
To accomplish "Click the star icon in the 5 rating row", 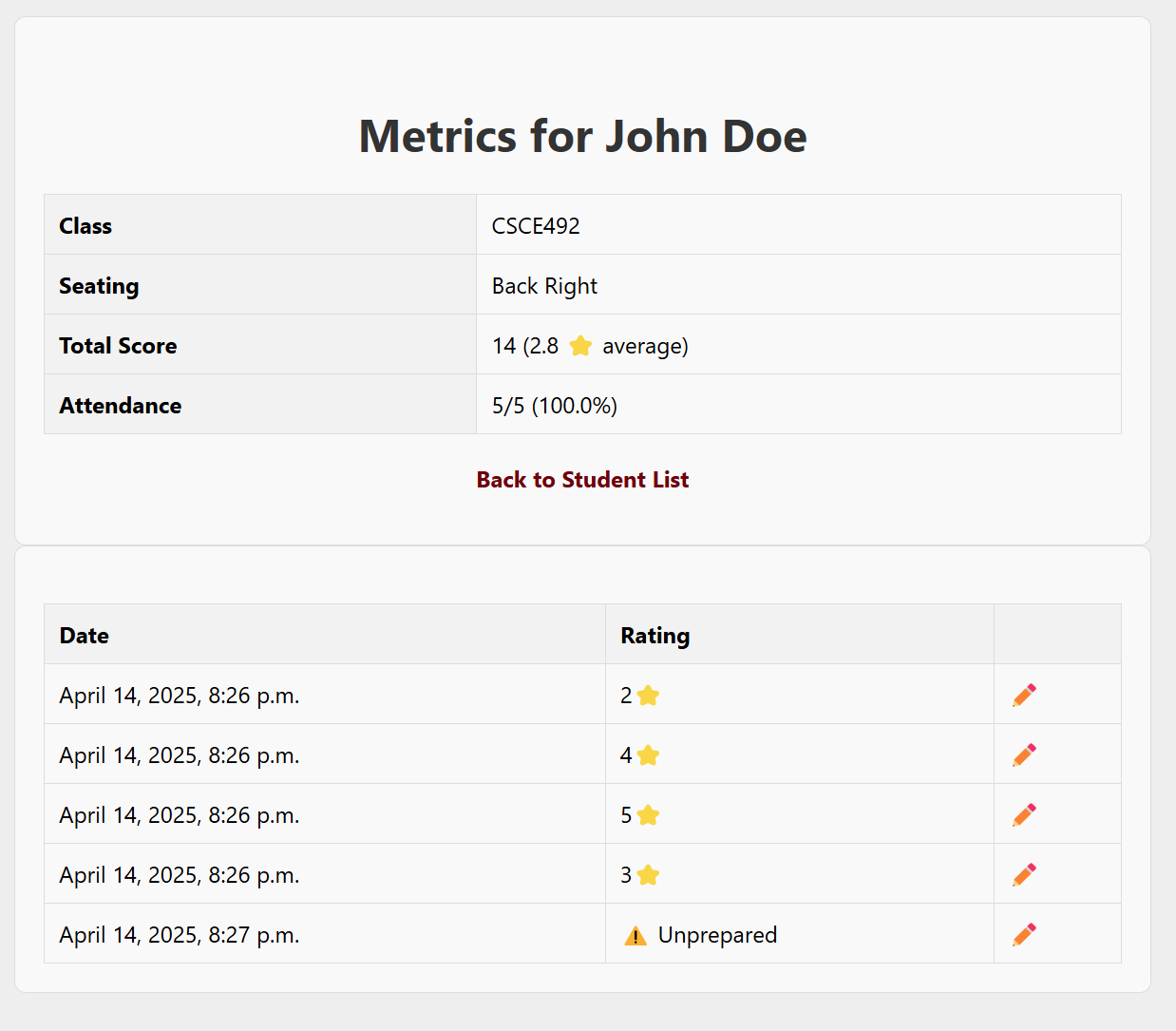I will pyautogui.click(x=648, y=815).
